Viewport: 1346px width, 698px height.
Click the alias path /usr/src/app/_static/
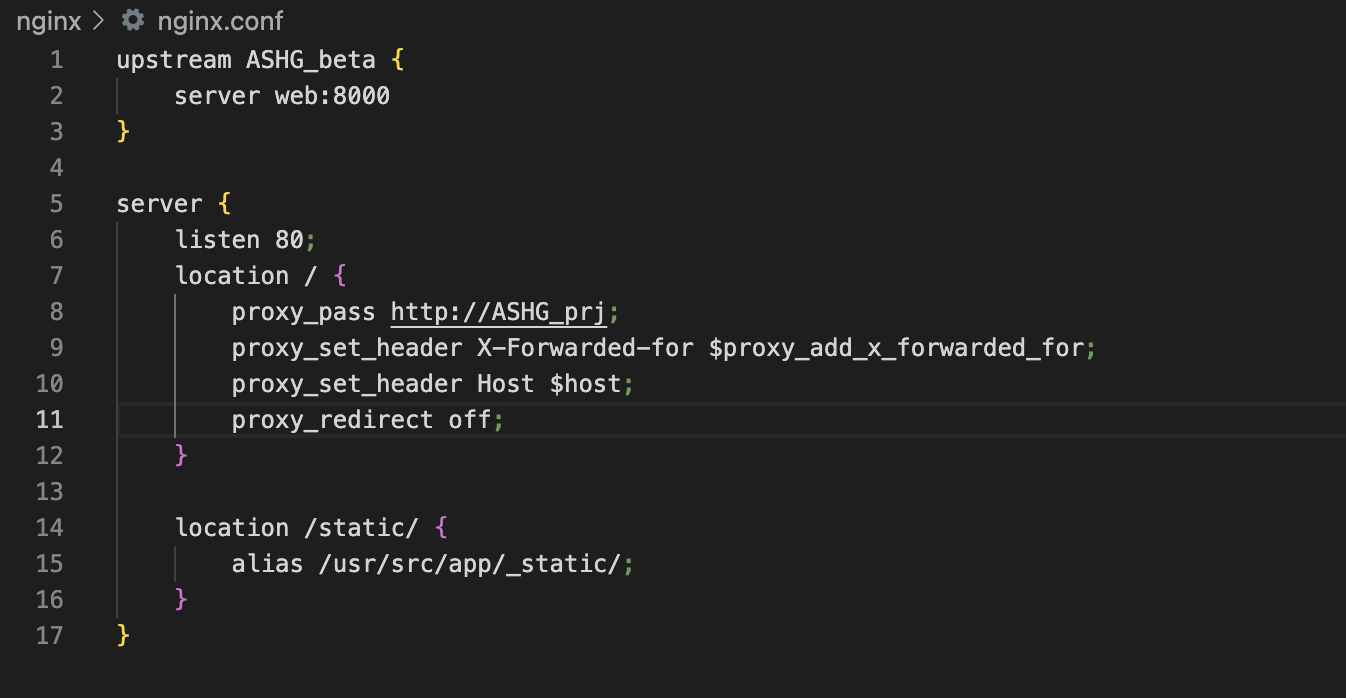[x=470, y=564]
